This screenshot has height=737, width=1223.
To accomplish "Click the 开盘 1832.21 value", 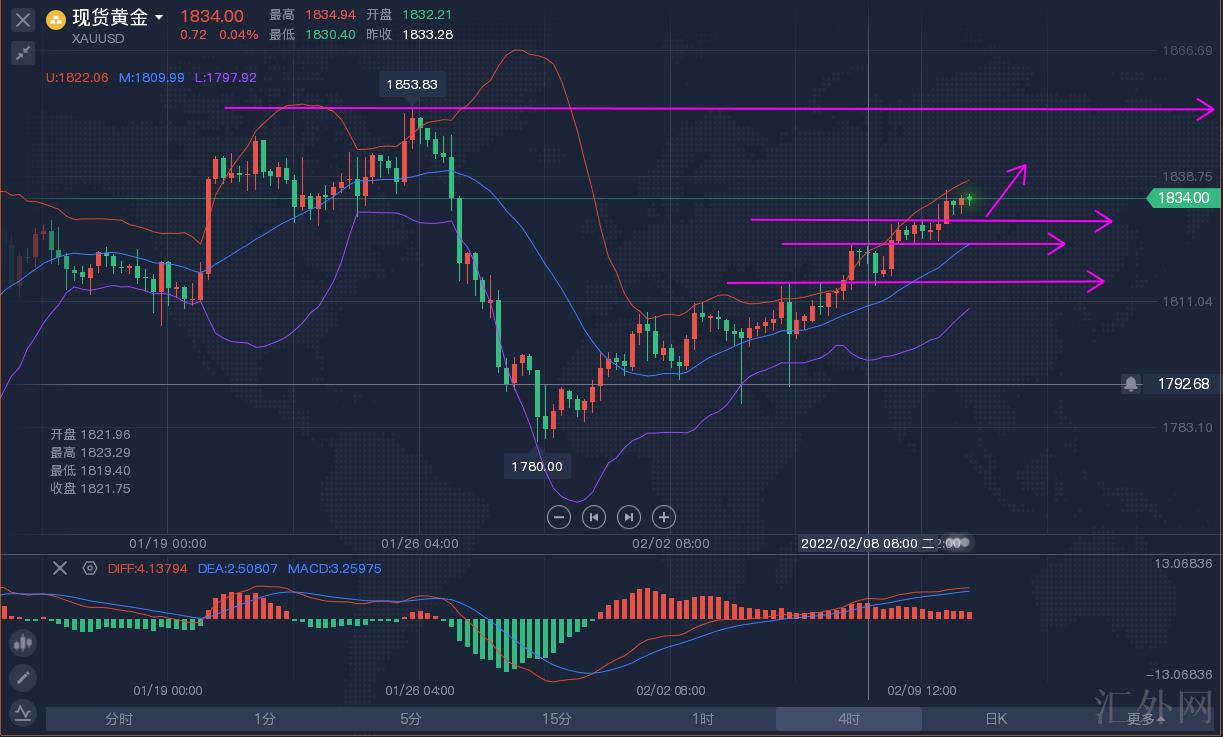I will pos(409,16).
